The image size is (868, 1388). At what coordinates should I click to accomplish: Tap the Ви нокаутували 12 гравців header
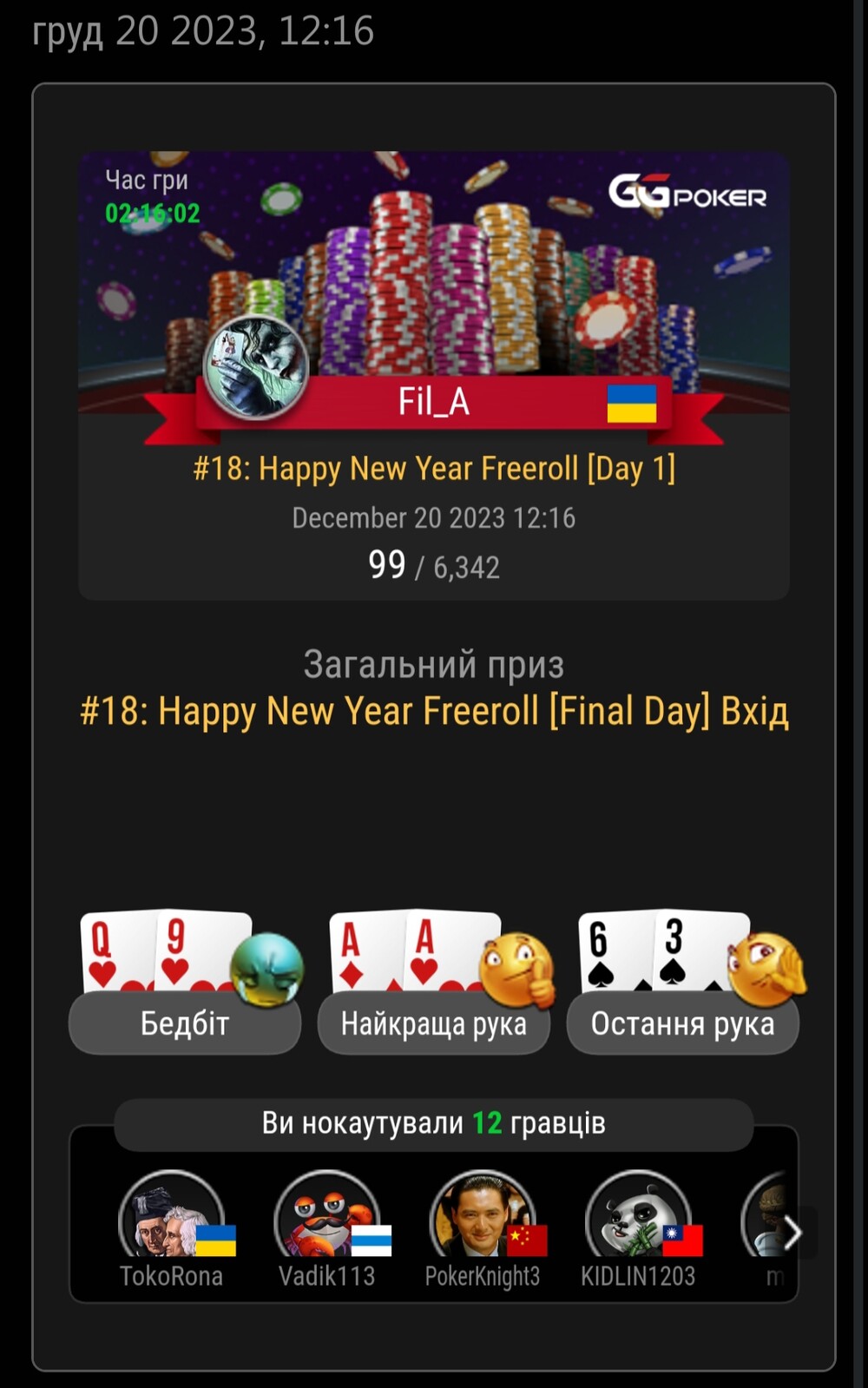pyautogui.click(x=434, y=1124)
